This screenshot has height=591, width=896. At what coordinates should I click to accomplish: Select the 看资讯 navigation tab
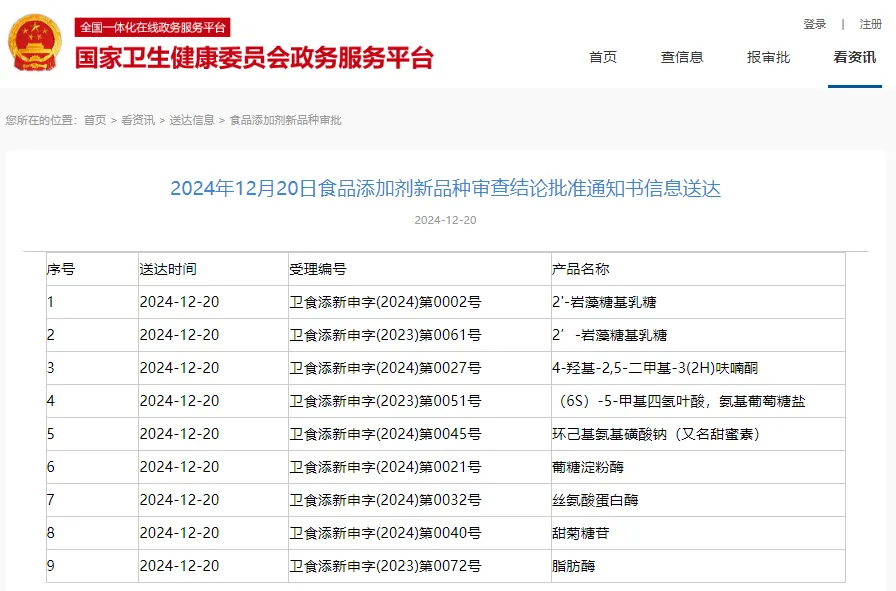coord(854,57)
